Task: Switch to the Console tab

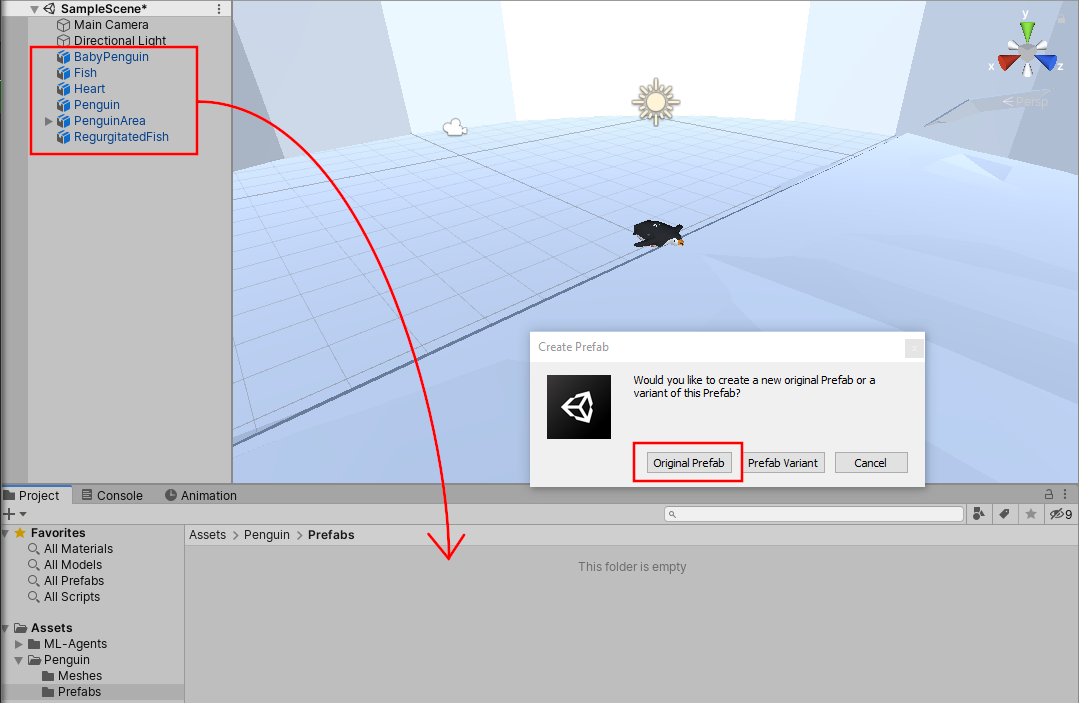Action: pos(113,495)
